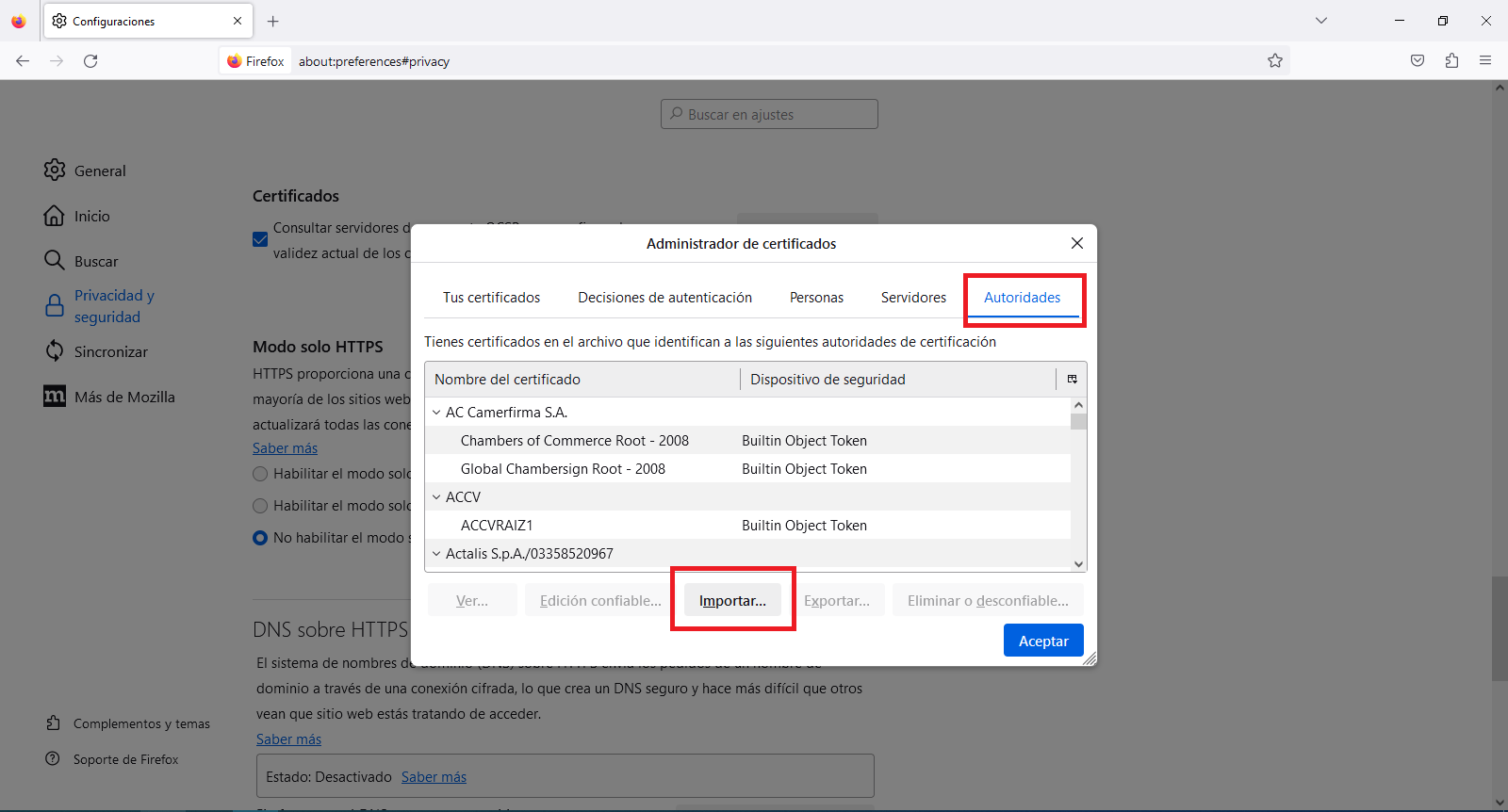Screen dimensions: 1508x812
Task: Click the Edición confiable... button
Action: pos(600,601)
